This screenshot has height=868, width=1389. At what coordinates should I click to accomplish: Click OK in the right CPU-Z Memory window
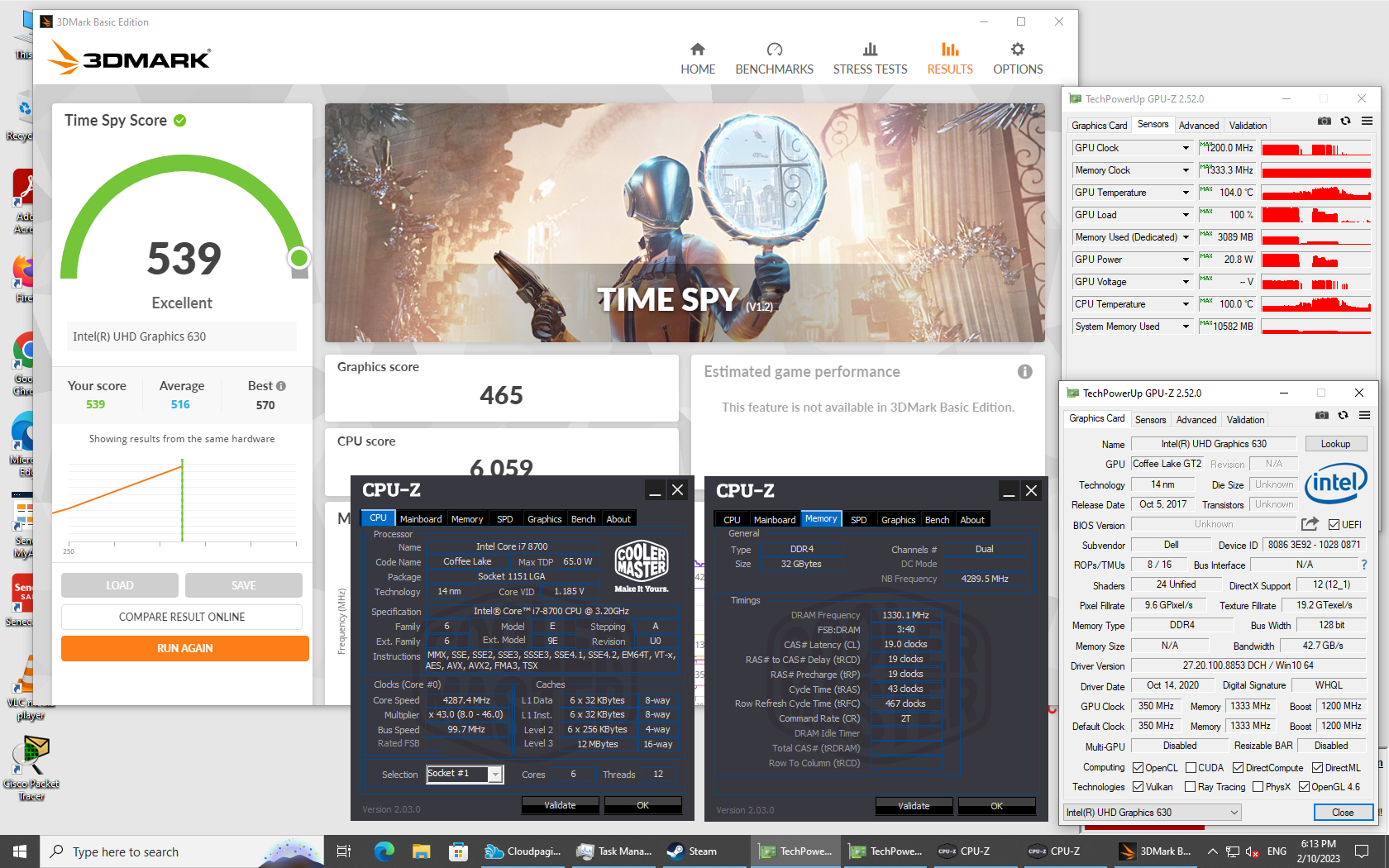tap(996, 806)
